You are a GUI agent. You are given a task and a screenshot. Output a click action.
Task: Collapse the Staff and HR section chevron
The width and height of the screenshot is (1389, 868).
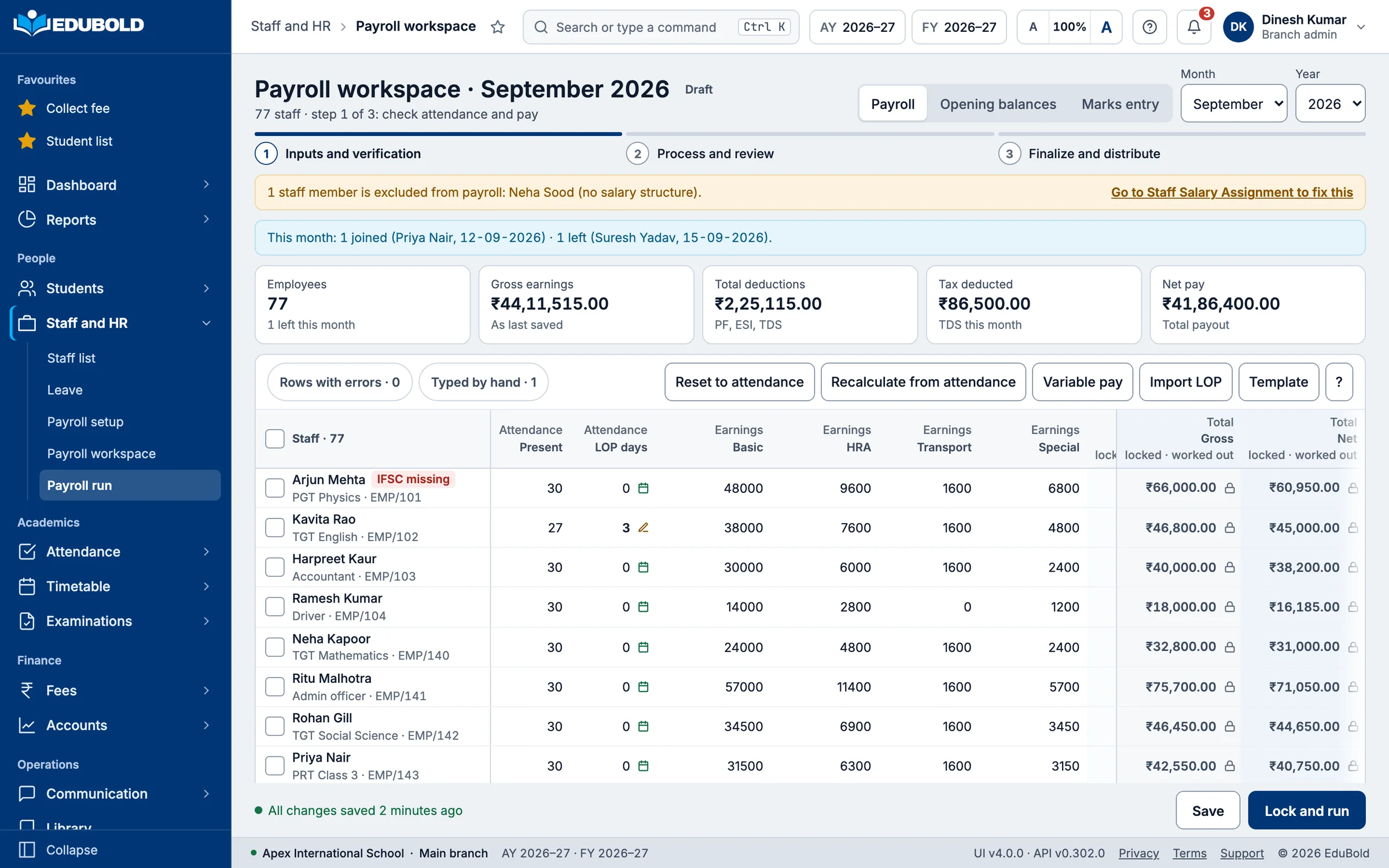(206, 323)
